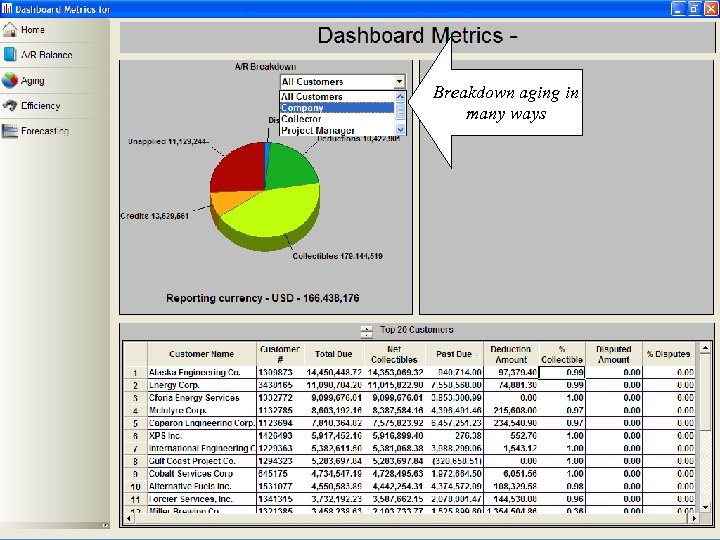Click the Disputed Amount column header
Image resolution: width=720 pixels, height=540 pixels.
[x=613, y=354]
